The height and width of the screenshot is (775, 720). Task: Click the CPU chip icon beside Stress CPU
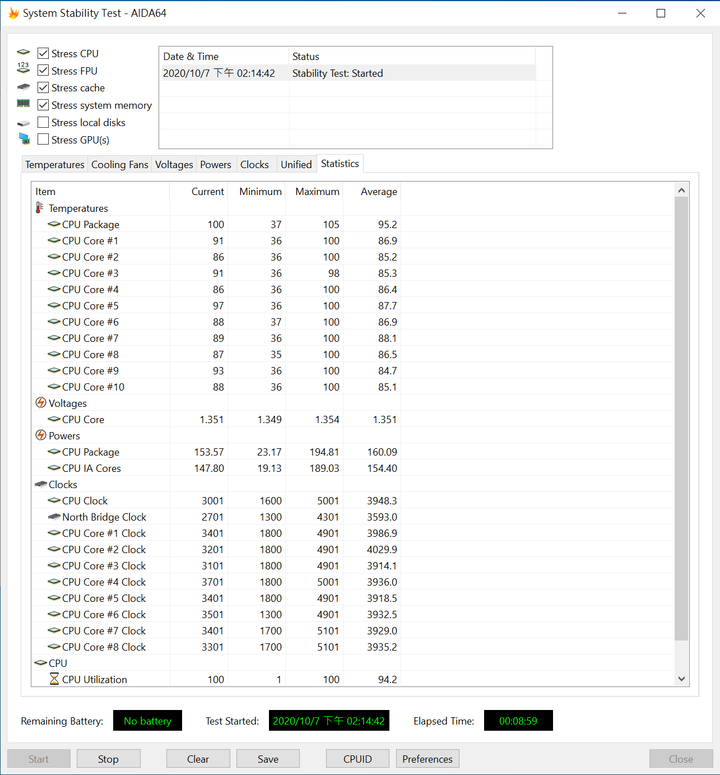coord(23,52)
